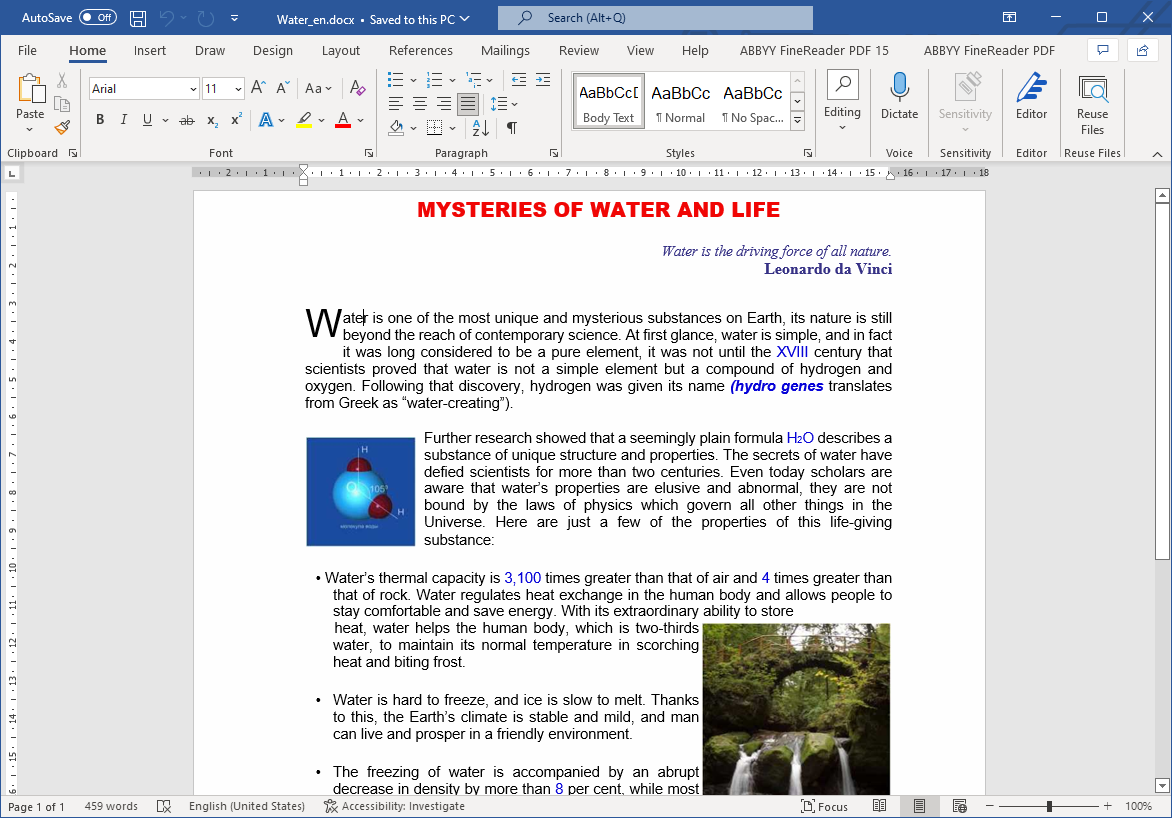Open Customize Quick Access Toolbar dropdown
This screenshot has width=1172, height=818.
[x=234, y=19]
